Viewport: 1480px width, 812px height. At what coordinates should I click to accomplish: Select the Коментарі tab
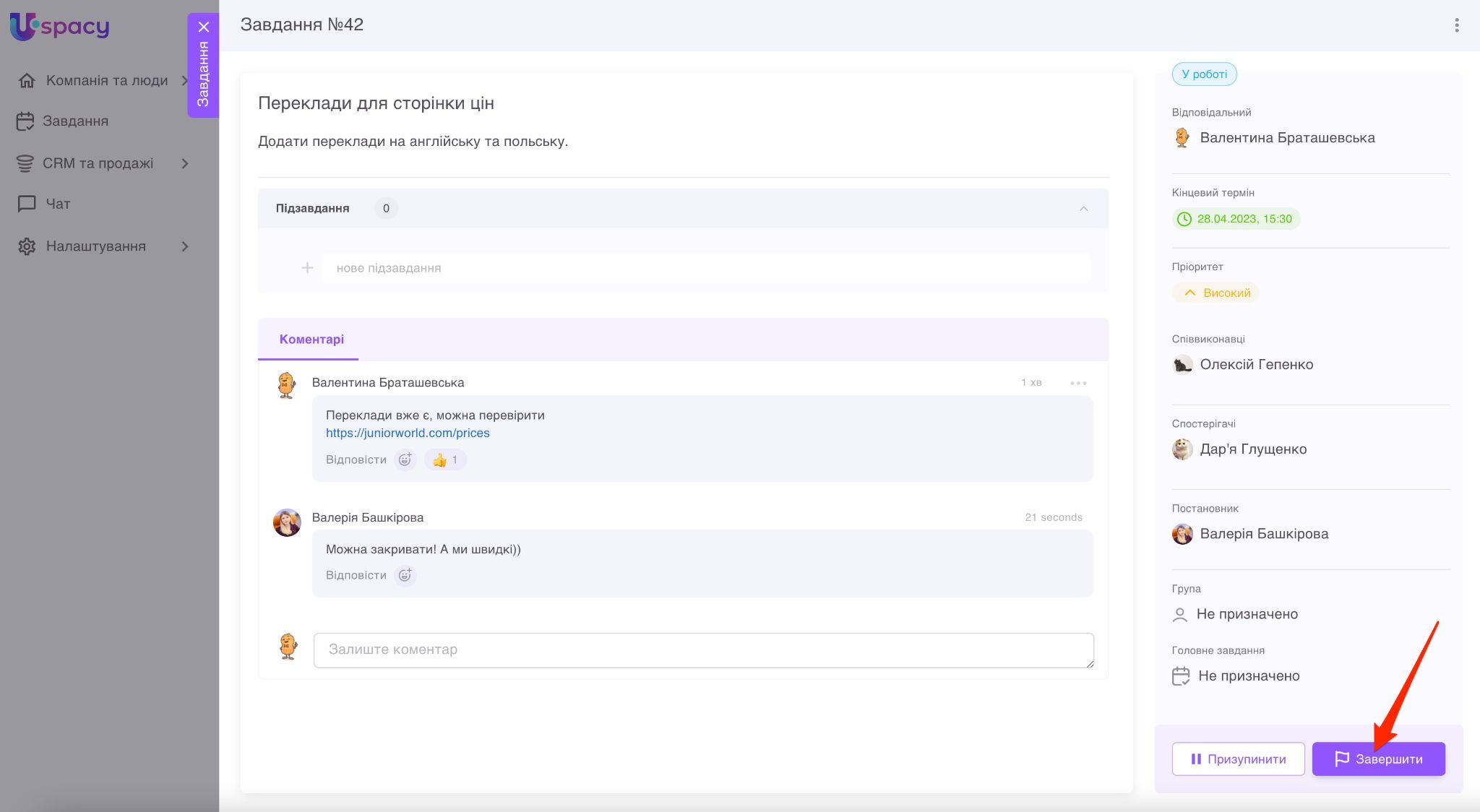(311, 340)
